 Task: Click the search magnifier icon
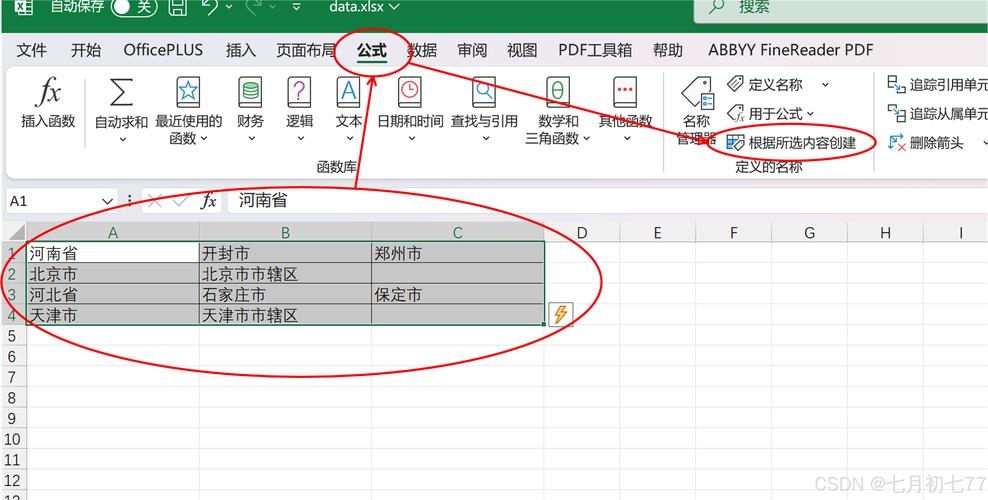[717, 7]
